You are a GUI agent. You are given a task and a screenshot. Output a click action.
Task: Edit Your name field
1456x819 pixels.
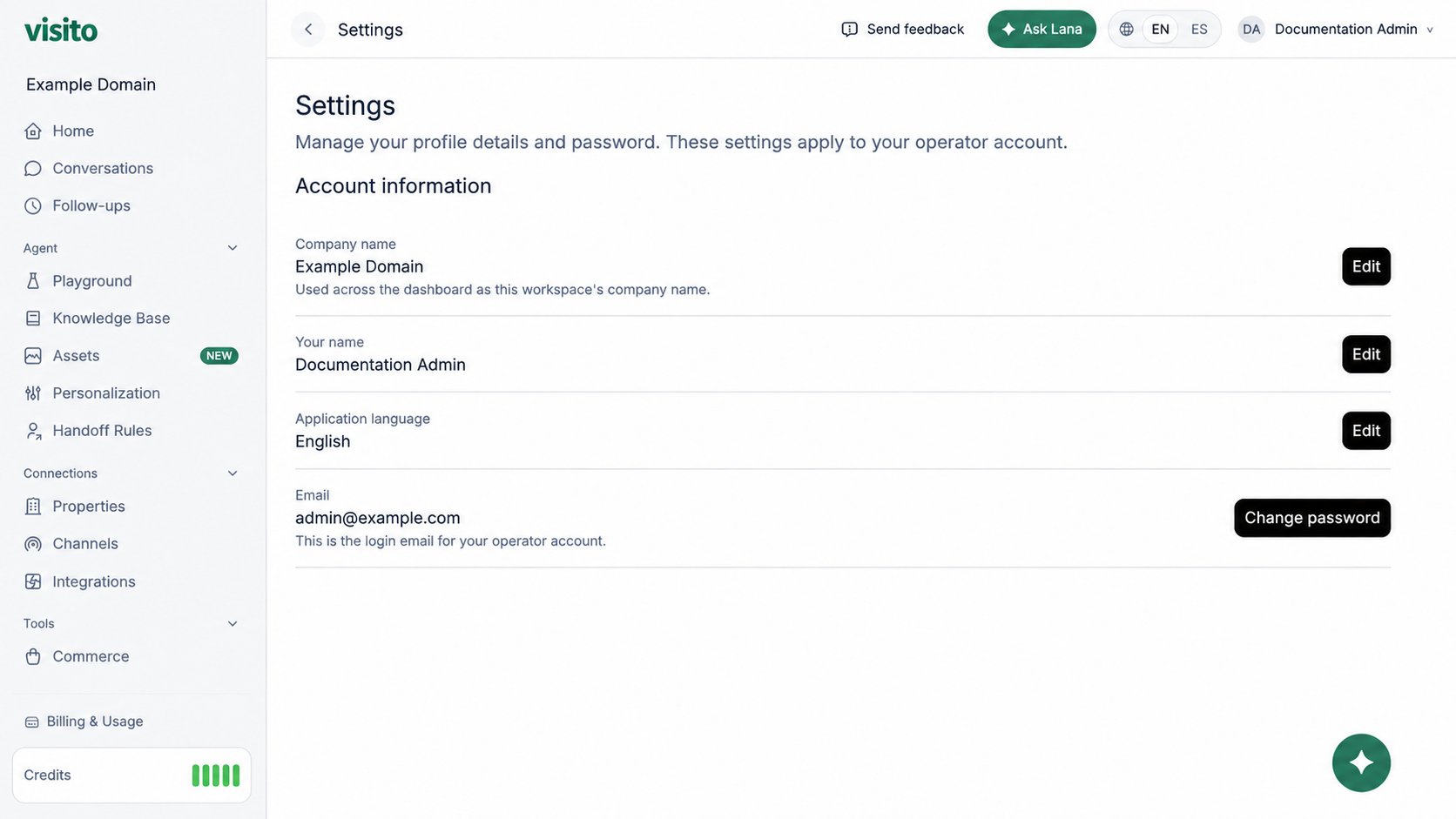[1365, 354]
